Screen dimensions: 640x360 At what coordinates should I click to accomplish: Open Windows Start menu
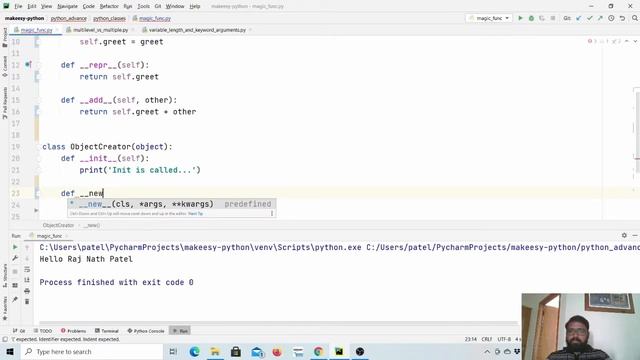point(10,351)
